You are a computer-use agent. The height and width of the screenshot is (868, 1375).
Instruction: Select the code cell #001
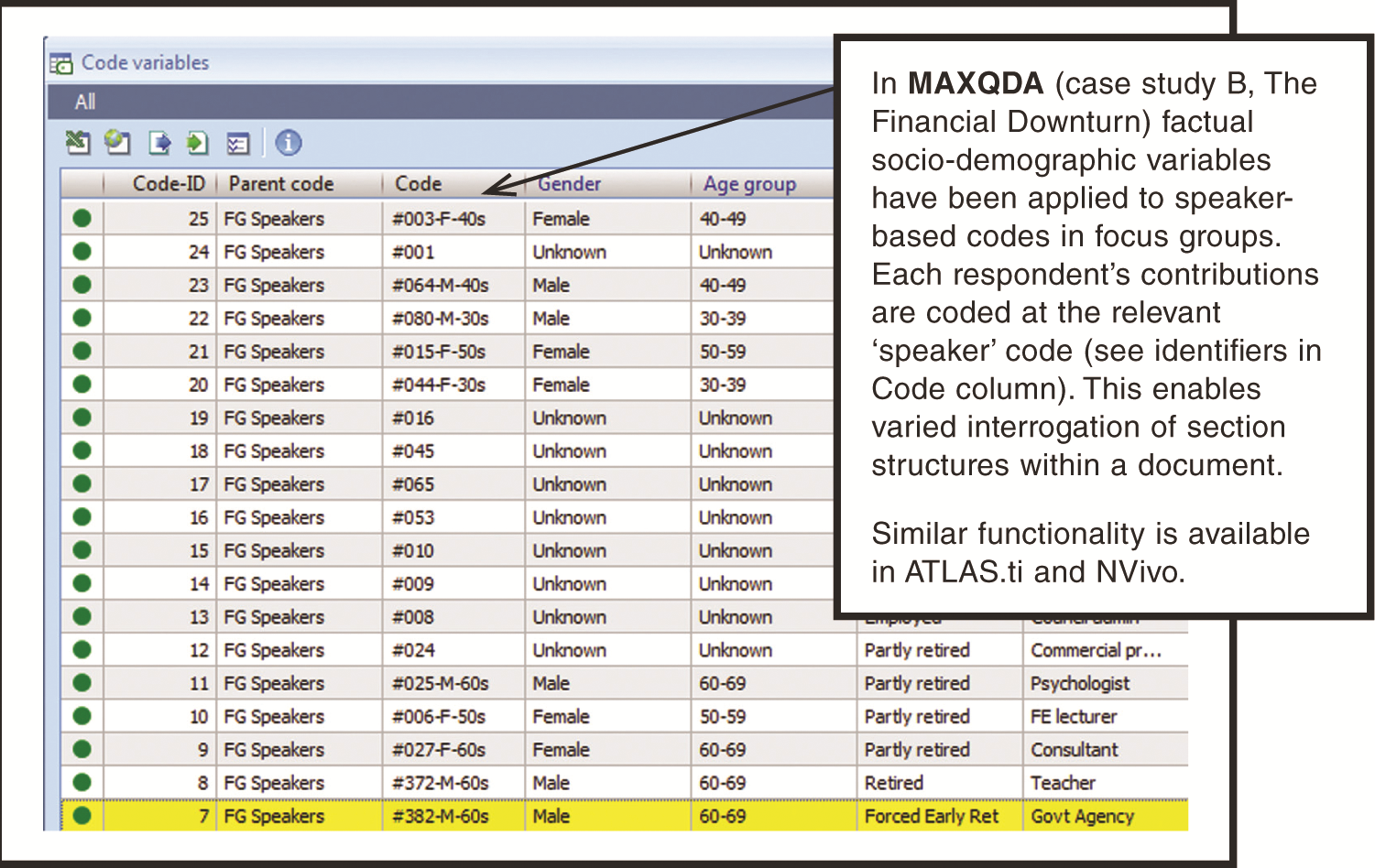(x=454, y=251)
